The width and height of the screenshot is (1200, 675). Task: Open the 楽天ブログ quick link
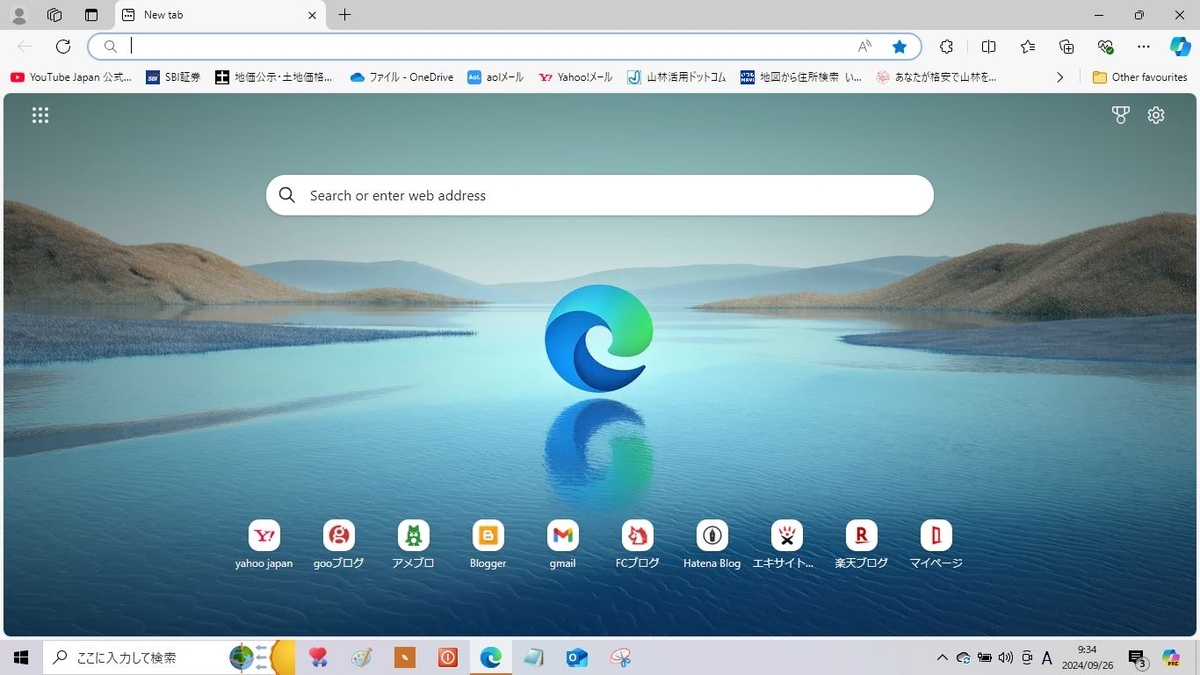[x=861, y=545]
